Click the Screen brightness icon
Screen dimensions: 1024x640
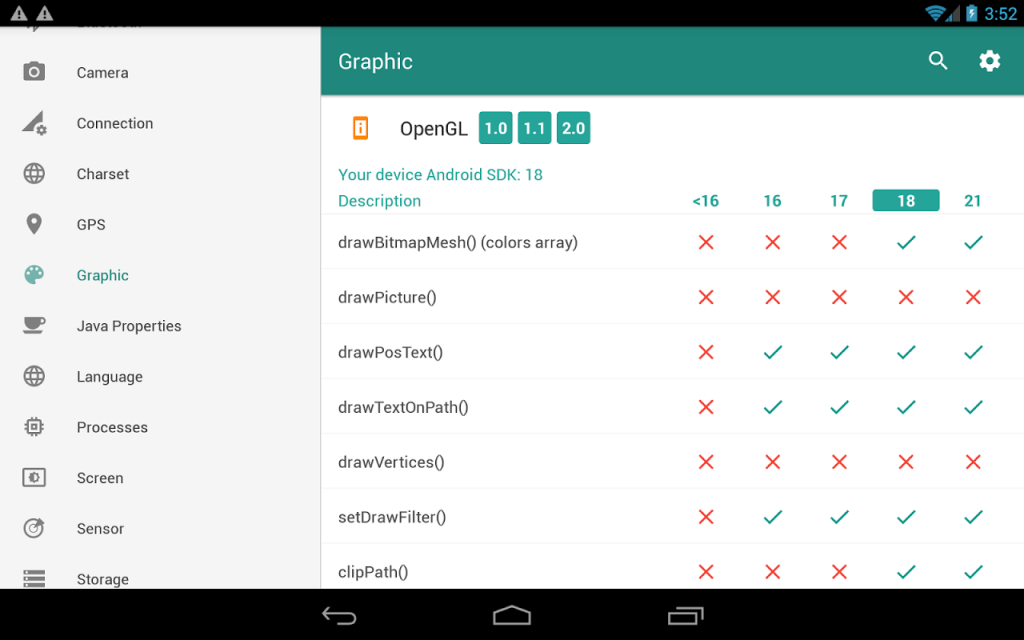coord(34,477)
